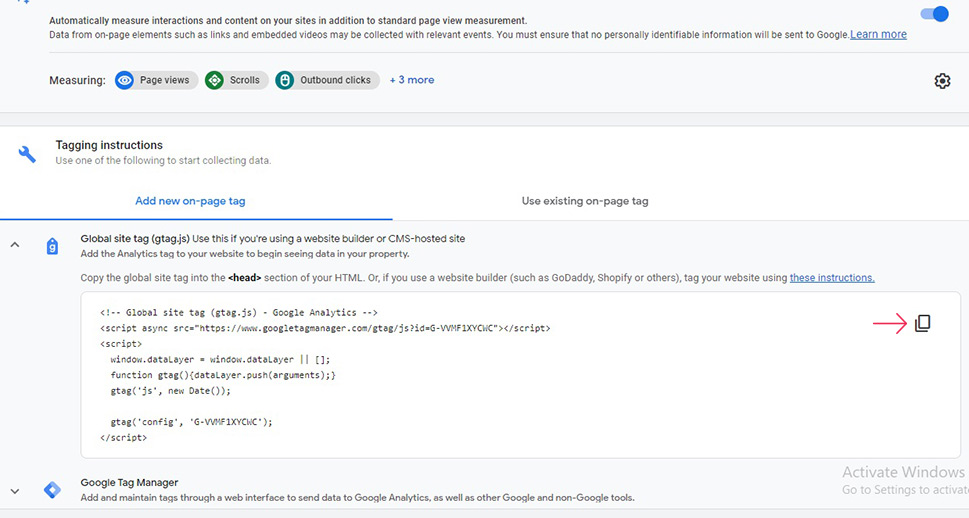This screenshot has height=518, width=969.
Task: Click the gtag('js', new Date()) line
Action: pos(171,391)
